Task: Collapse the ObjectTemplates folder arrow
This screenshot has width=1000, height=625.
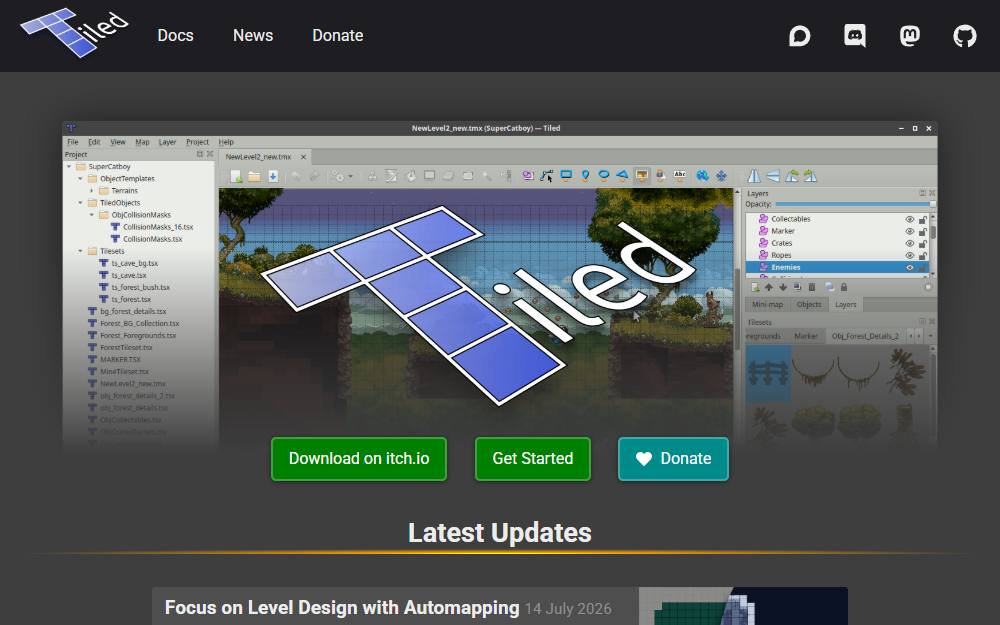Action: pos(80,179)
